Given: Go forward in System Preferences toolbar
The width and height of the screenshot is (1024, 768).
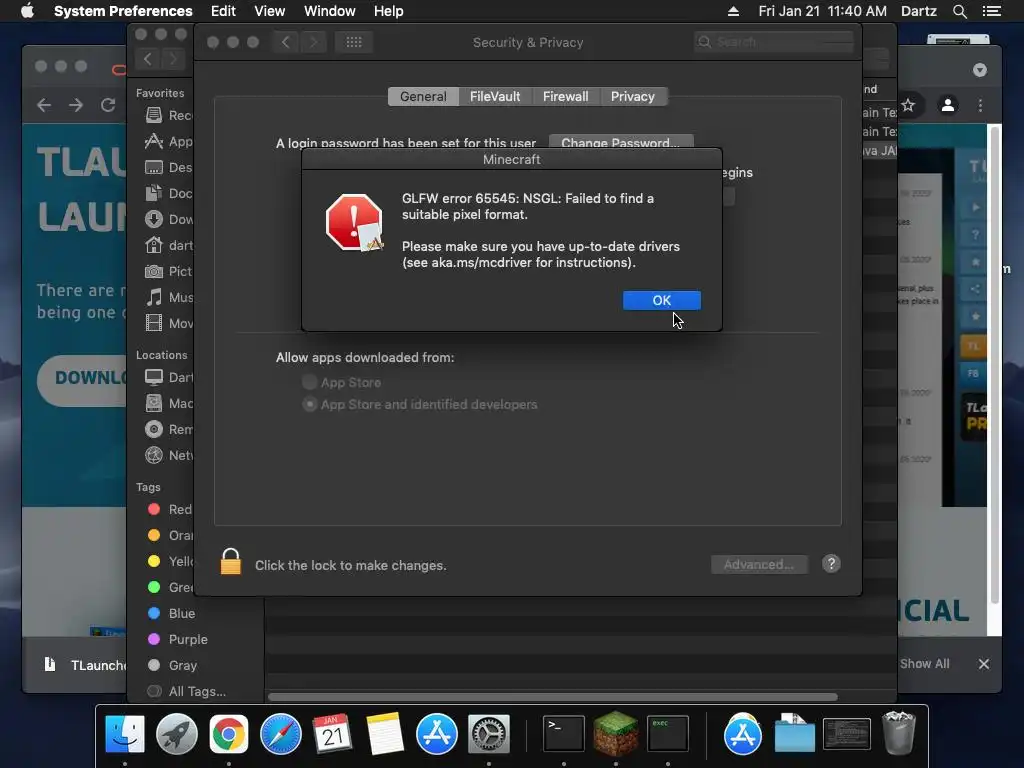Looking at the screenshot, I should tap(313, 42).
